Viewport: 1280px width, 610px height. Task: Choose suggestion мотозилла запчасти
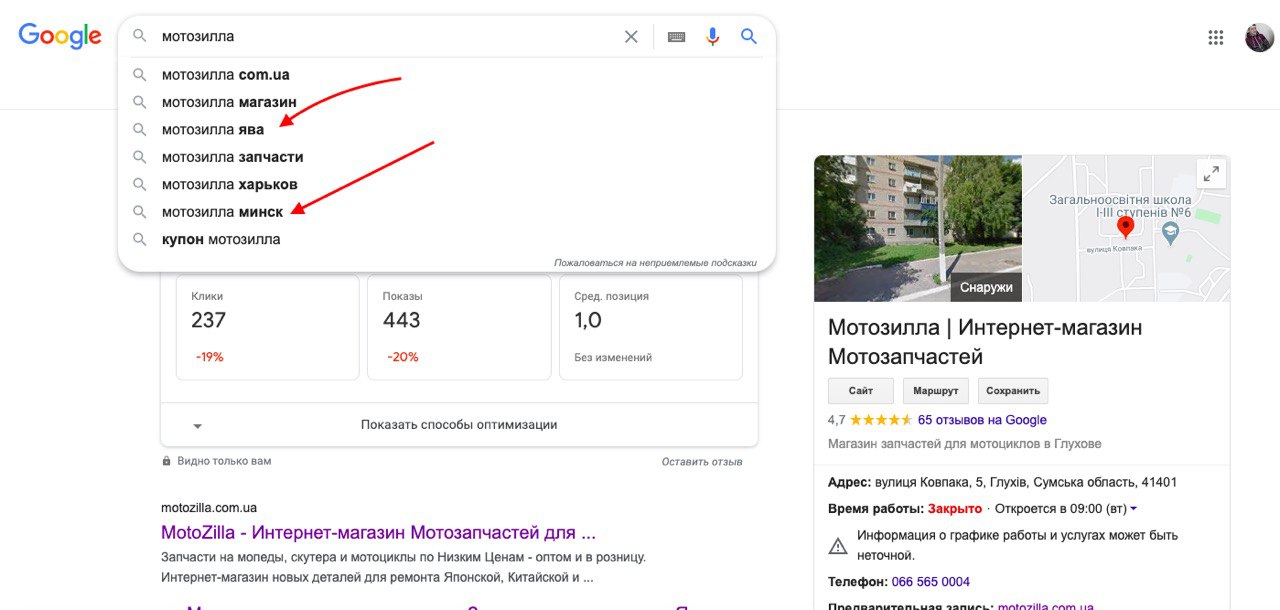point(446,157)
